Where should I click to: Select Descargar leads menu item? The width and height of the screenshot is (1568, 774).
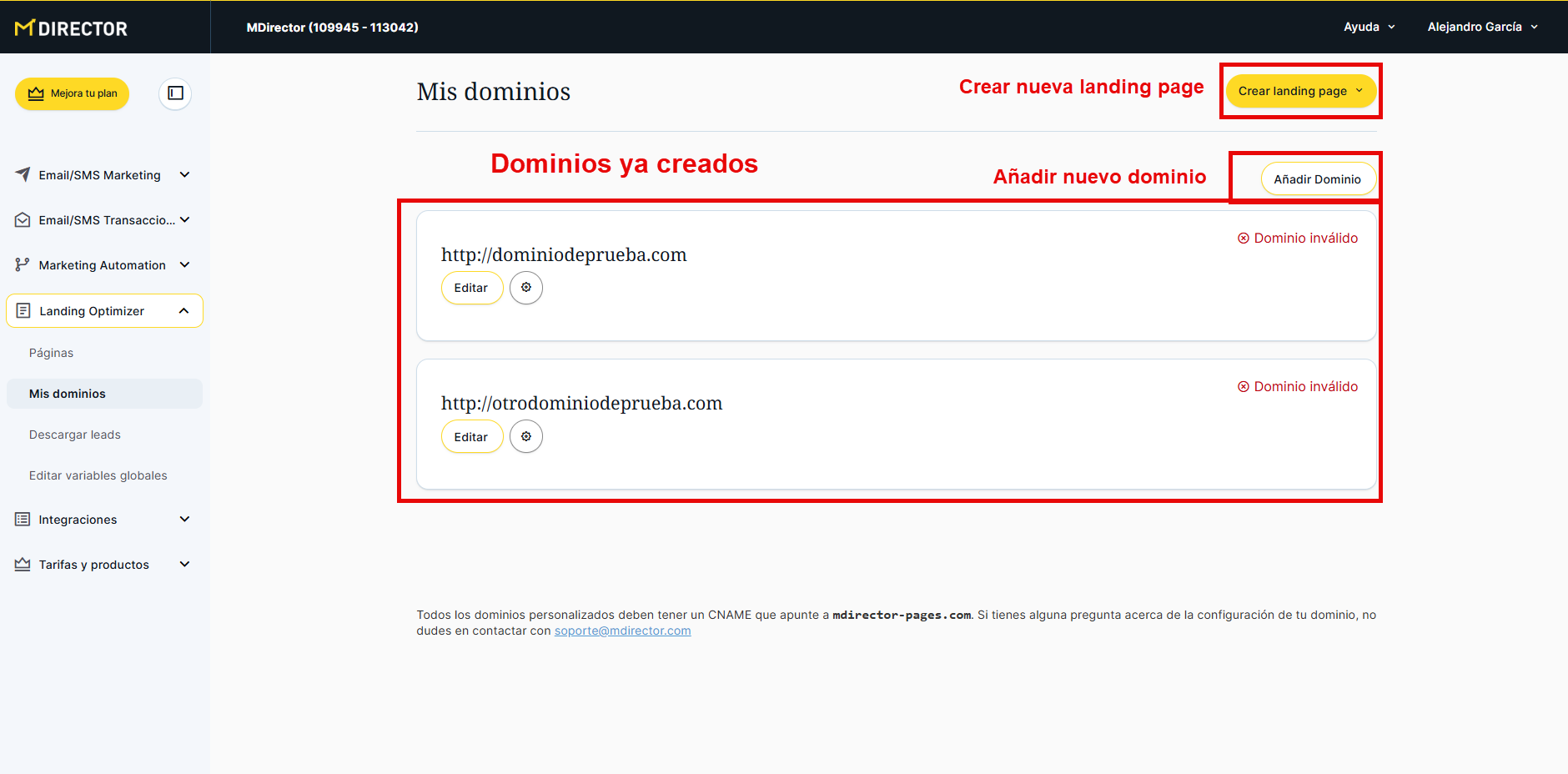(x=75, y=435)
